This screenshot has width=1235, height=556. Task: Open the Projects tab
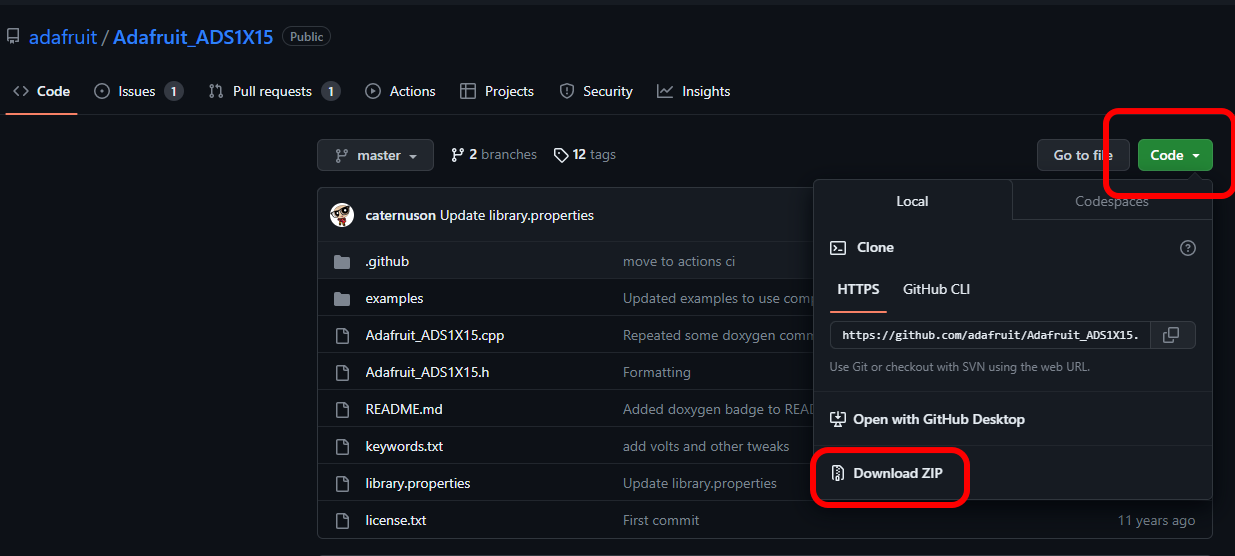click(x=497, y=91)
